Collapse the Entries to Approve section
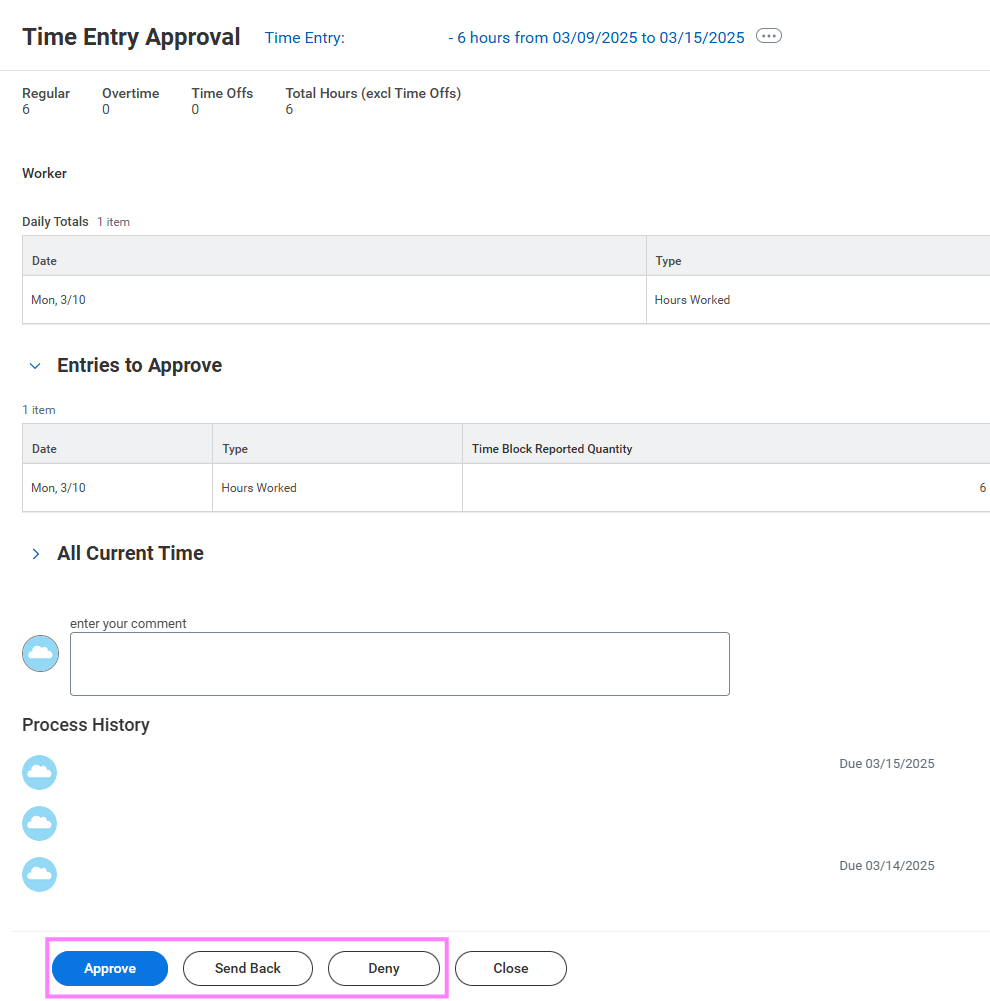The image size is (990, 1001). pyautogui.click(x=35, y=365)
